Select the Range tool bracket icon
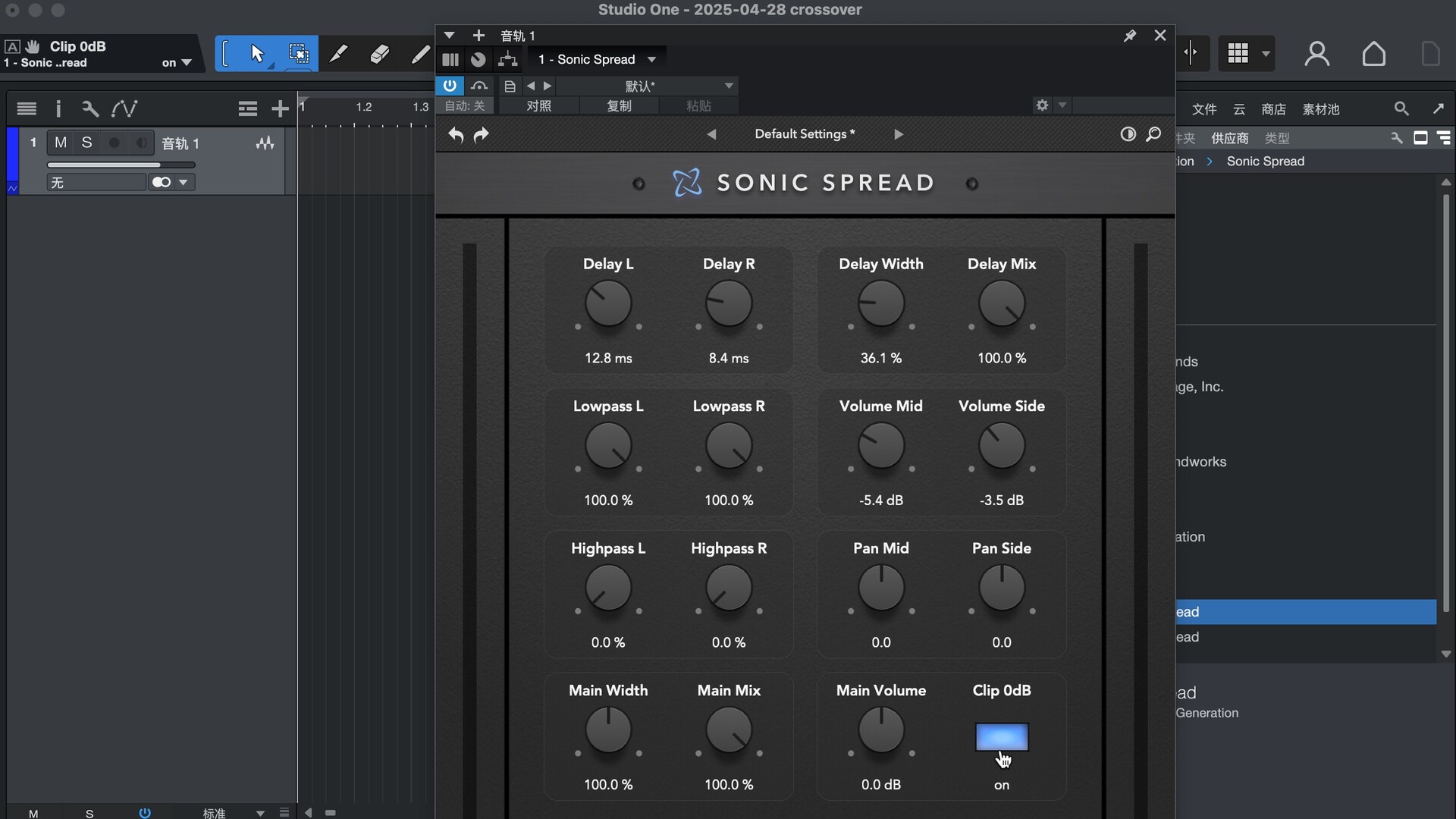Image resolution: width=1456 pixels, height=819 pixels. click(225, 54)
